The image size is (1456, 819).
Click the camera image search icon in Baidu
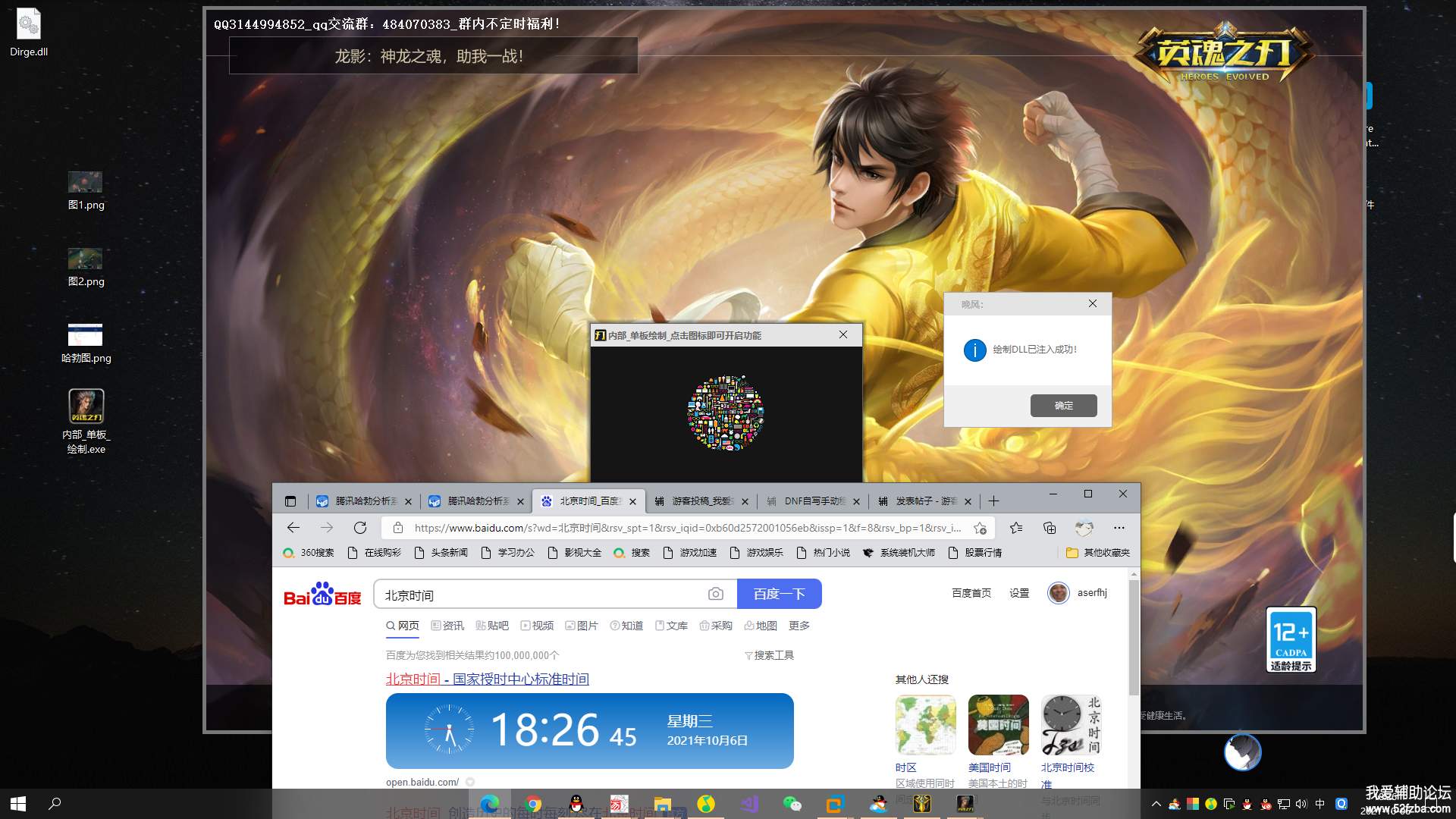coord(716,594)
